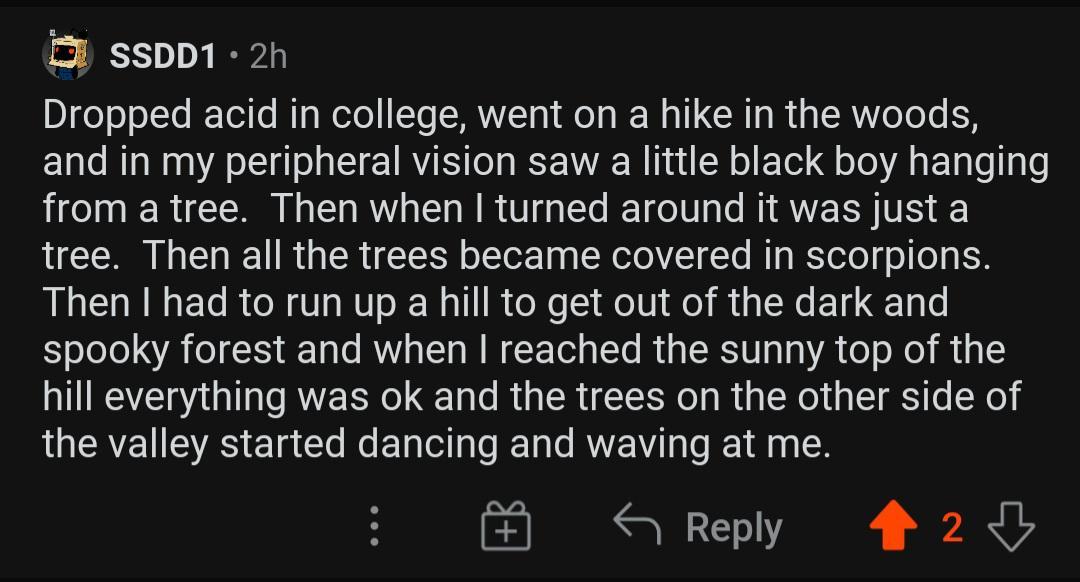Image resolution: width=1080 pixels, height=582 pixels.
Task: Click the reply arrow icon
Action: click(638, 526)
